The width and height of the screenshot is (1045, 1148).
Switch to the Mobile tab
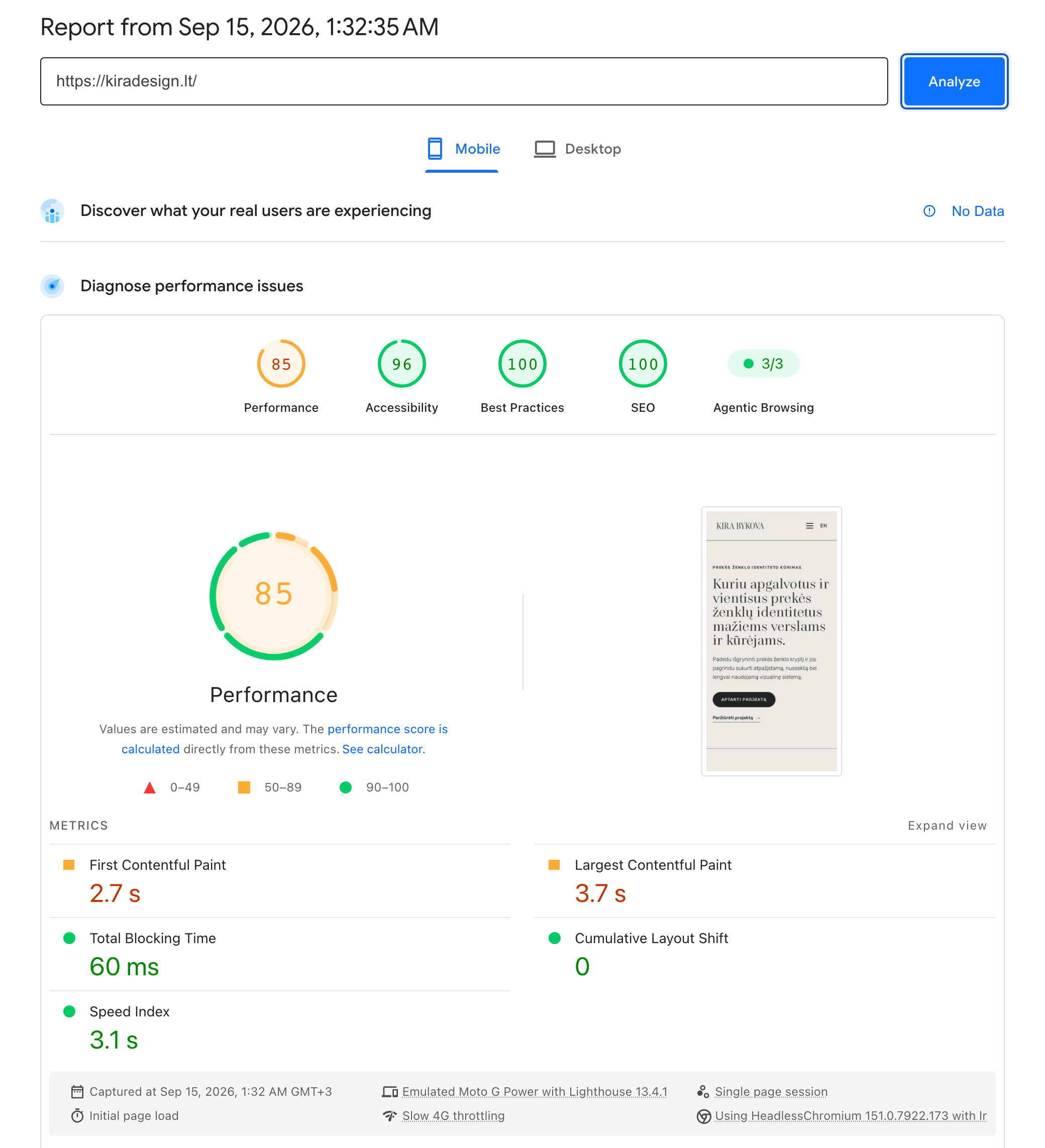coord(463,149)
